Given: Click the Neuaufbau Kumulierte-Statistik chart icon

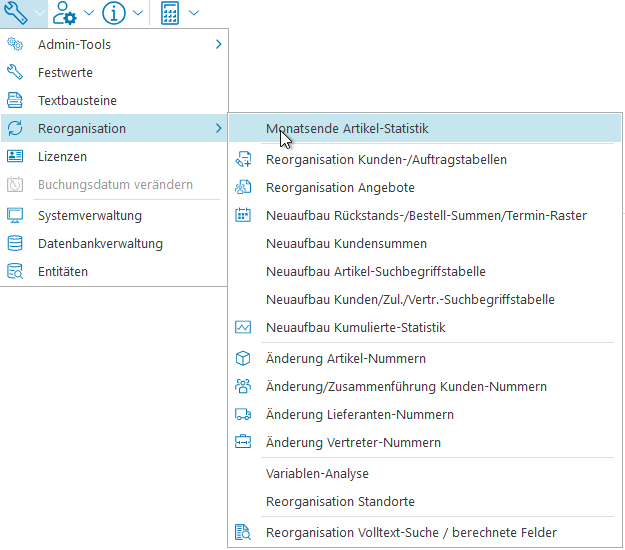Looking at the screenshot, I should point(243,327).
